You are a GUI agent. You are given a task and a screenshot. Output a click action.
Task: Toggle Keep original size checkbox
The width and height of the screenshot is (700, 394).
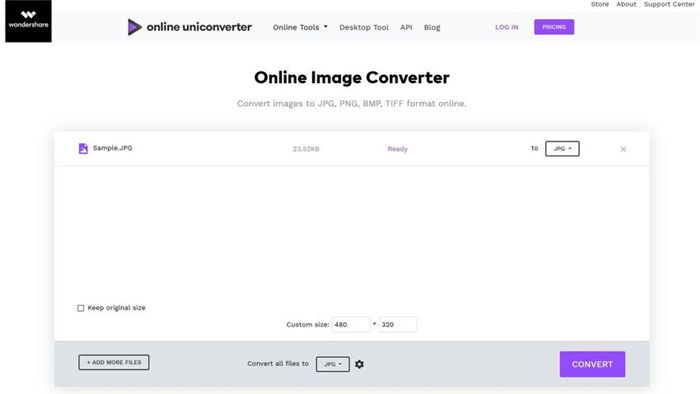80,308
